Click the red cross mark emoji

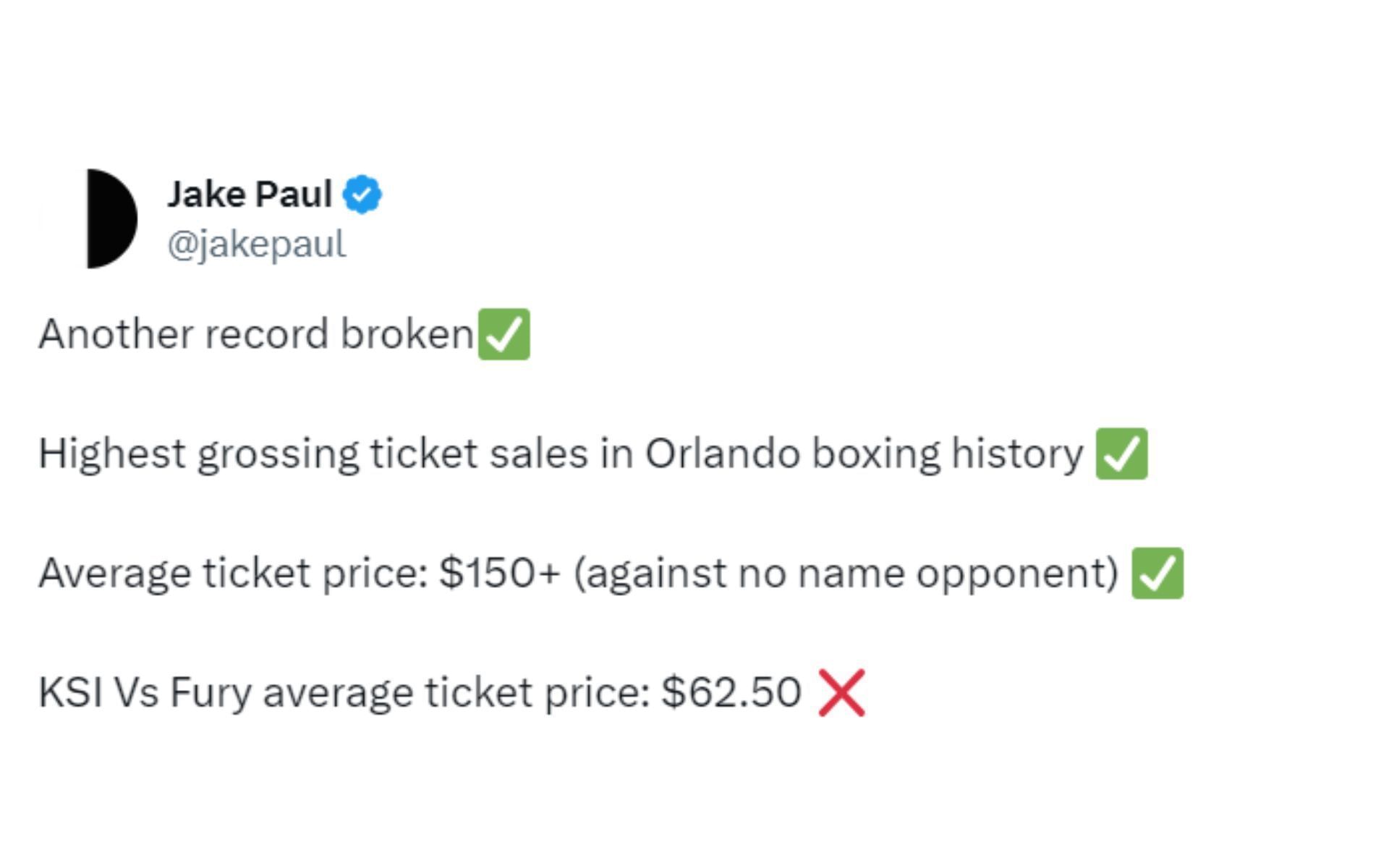pyautogui.click(x=841, y=693)
